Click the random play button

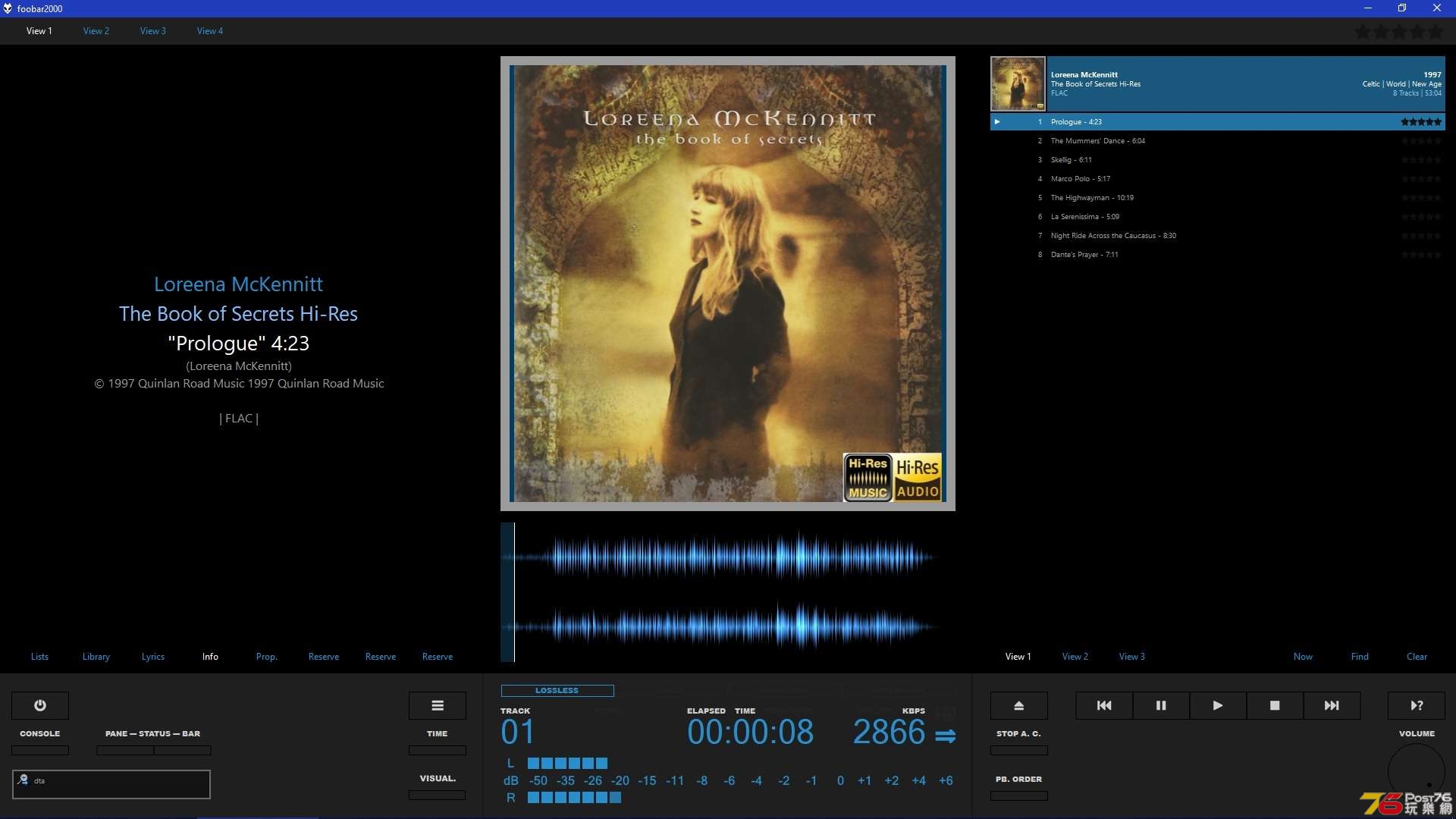1417,705
